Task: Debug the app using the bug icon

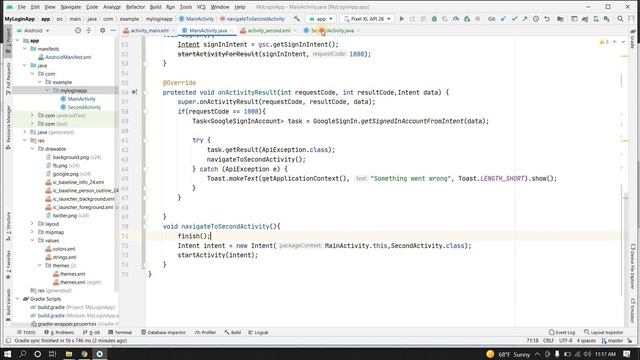Action: point(434,19)
